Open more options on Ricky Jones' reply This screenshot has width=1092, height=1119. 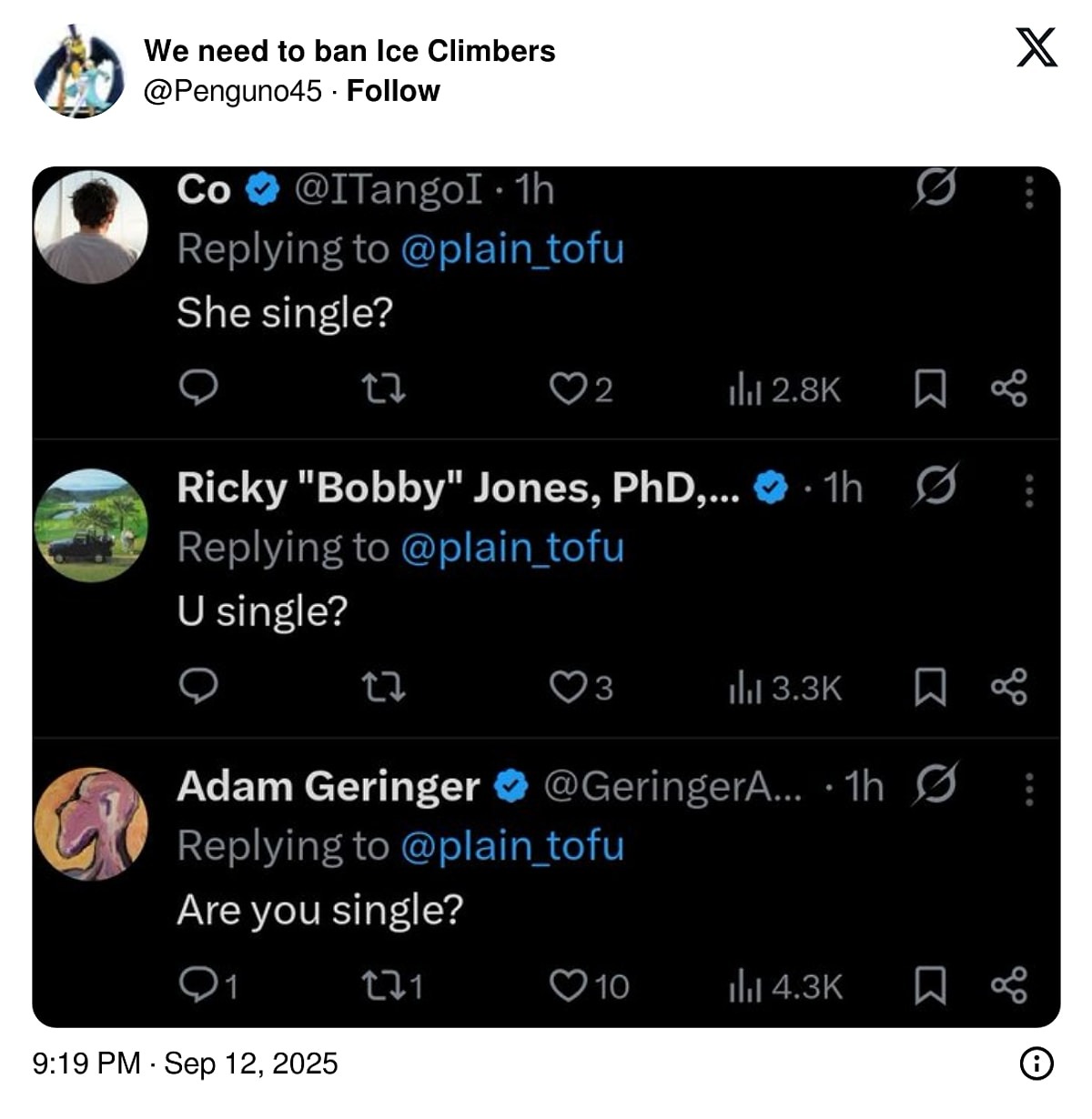[x=1029, y=490]
